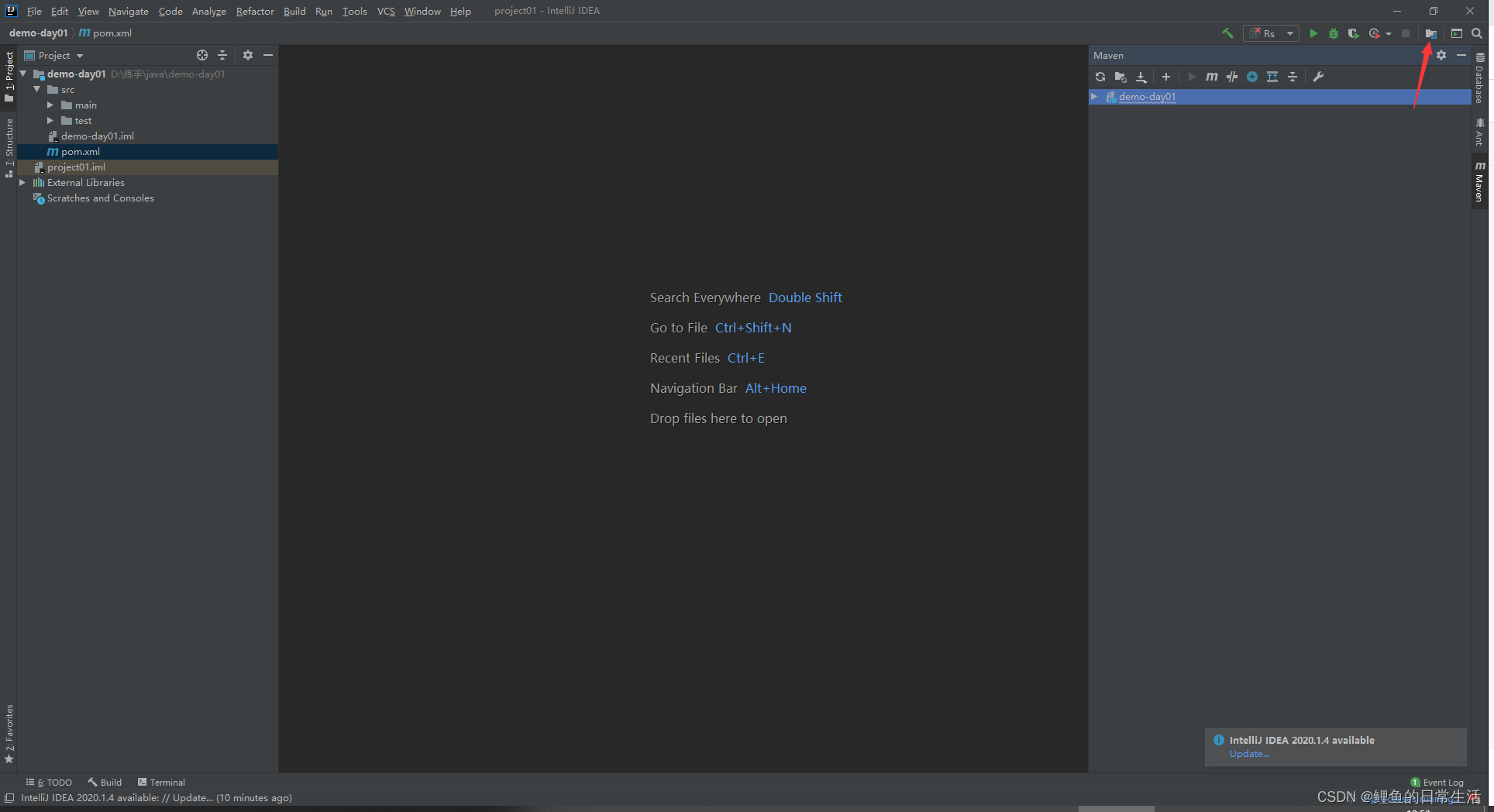Click Update link in notification
The width and height of the screenshot is (1494, 812).
point(1249,754)
